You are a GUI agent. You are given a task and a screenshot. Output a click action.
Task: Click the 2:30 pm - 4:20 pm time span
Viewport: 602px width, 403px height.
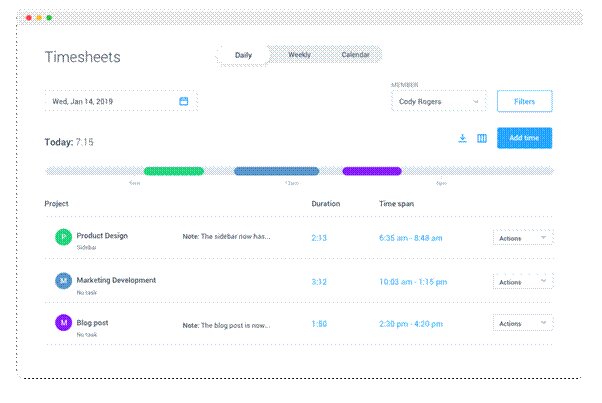tap(411, 324)
